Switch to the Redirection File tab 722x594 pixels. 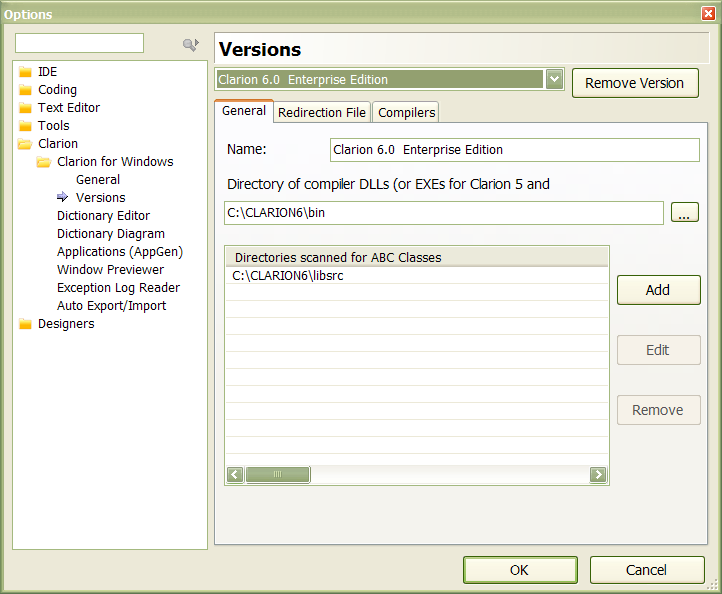pyautogui.click(x=322, y=113)
